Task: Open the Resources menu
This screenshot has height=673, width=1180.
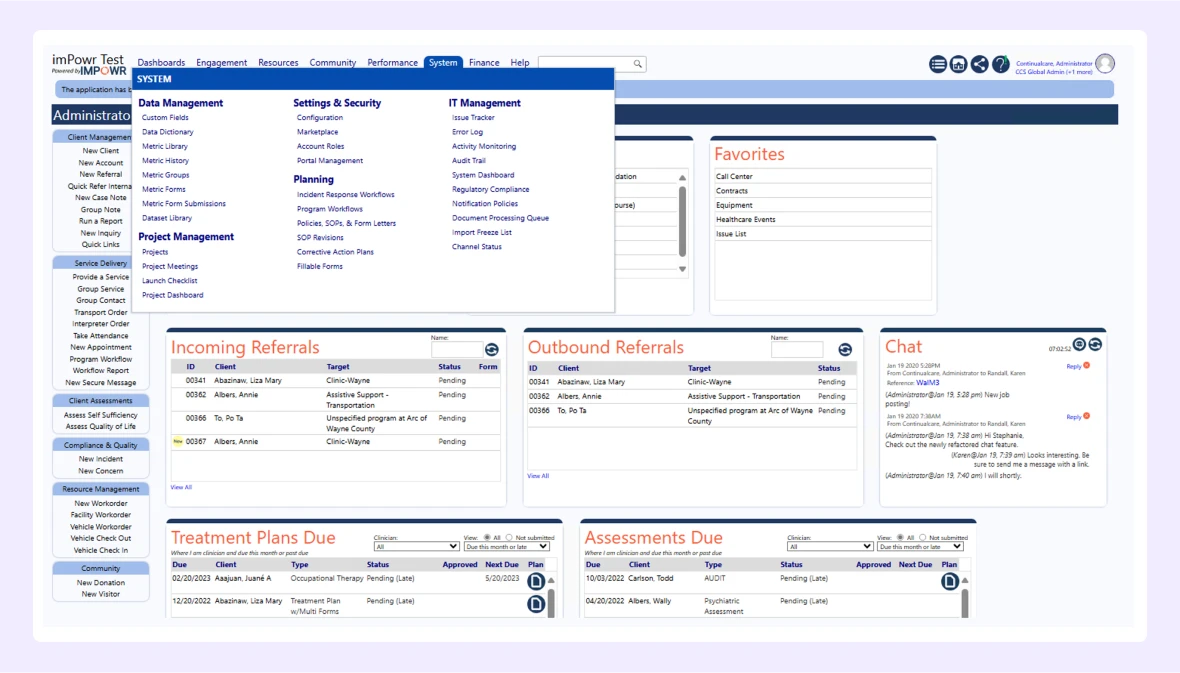Action: click(278, 63)
